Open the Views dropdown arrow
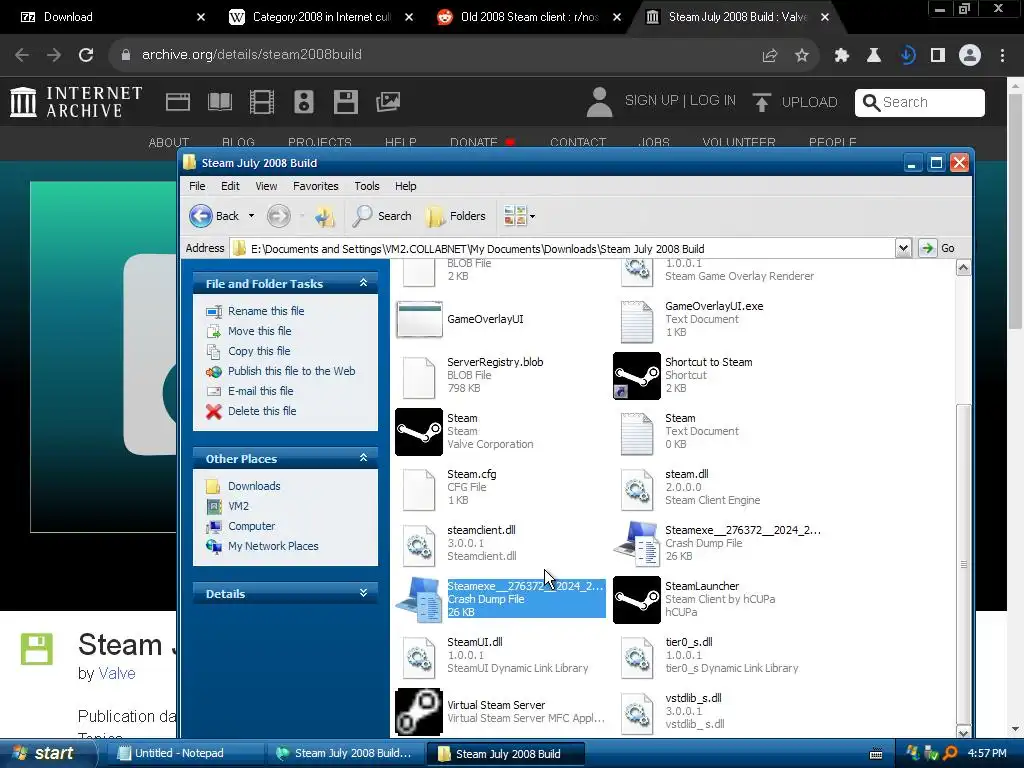The width and height of the screenshot is (1024, 768). click(532, 216)
